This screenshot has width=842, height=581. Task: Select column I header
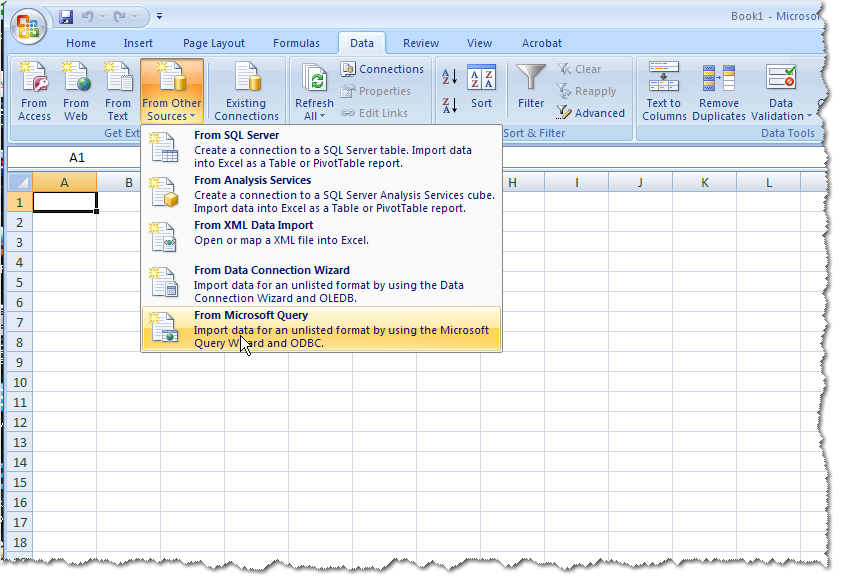pos(577,183)
